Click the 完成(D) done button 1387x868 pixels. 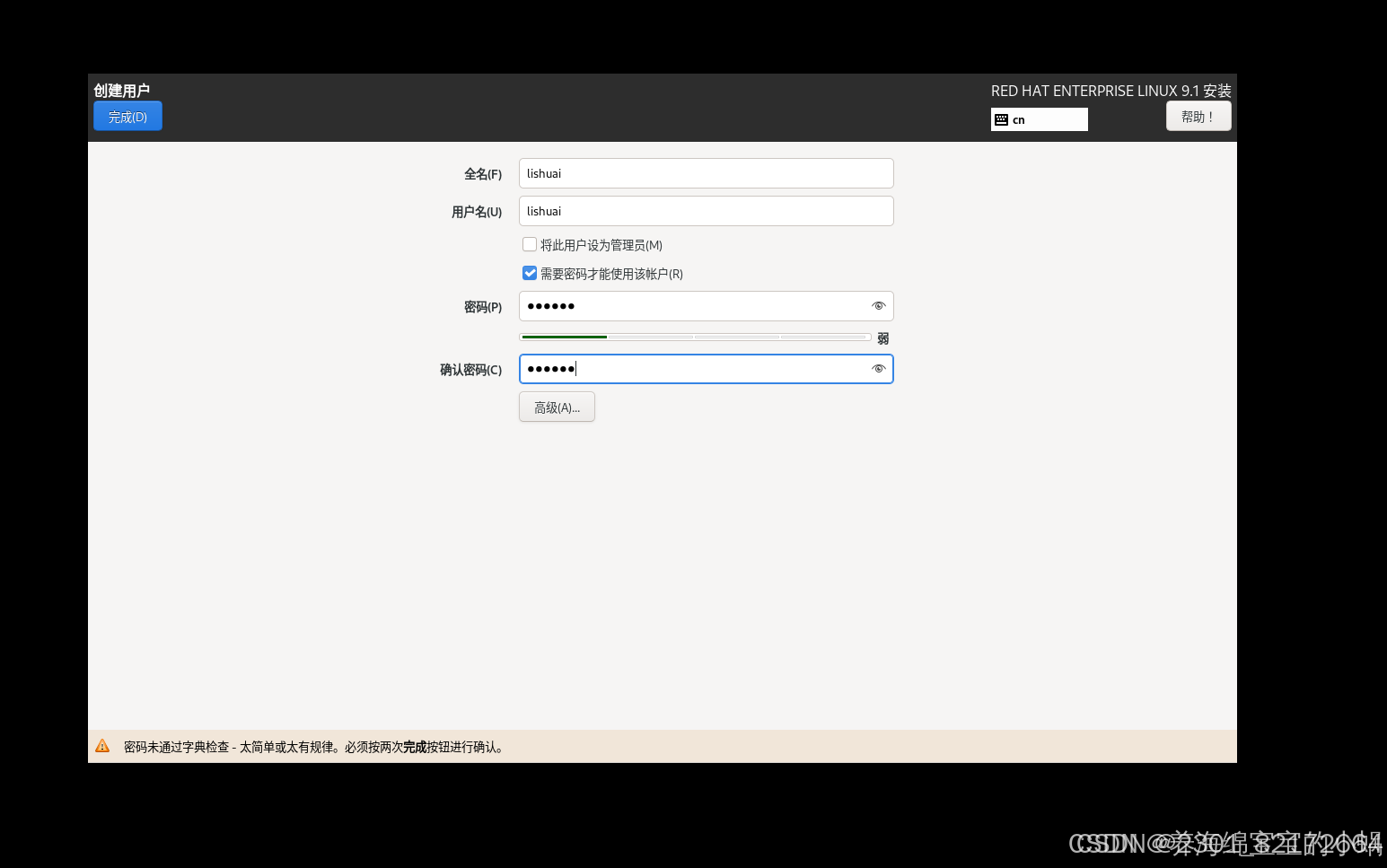(127, 116)
